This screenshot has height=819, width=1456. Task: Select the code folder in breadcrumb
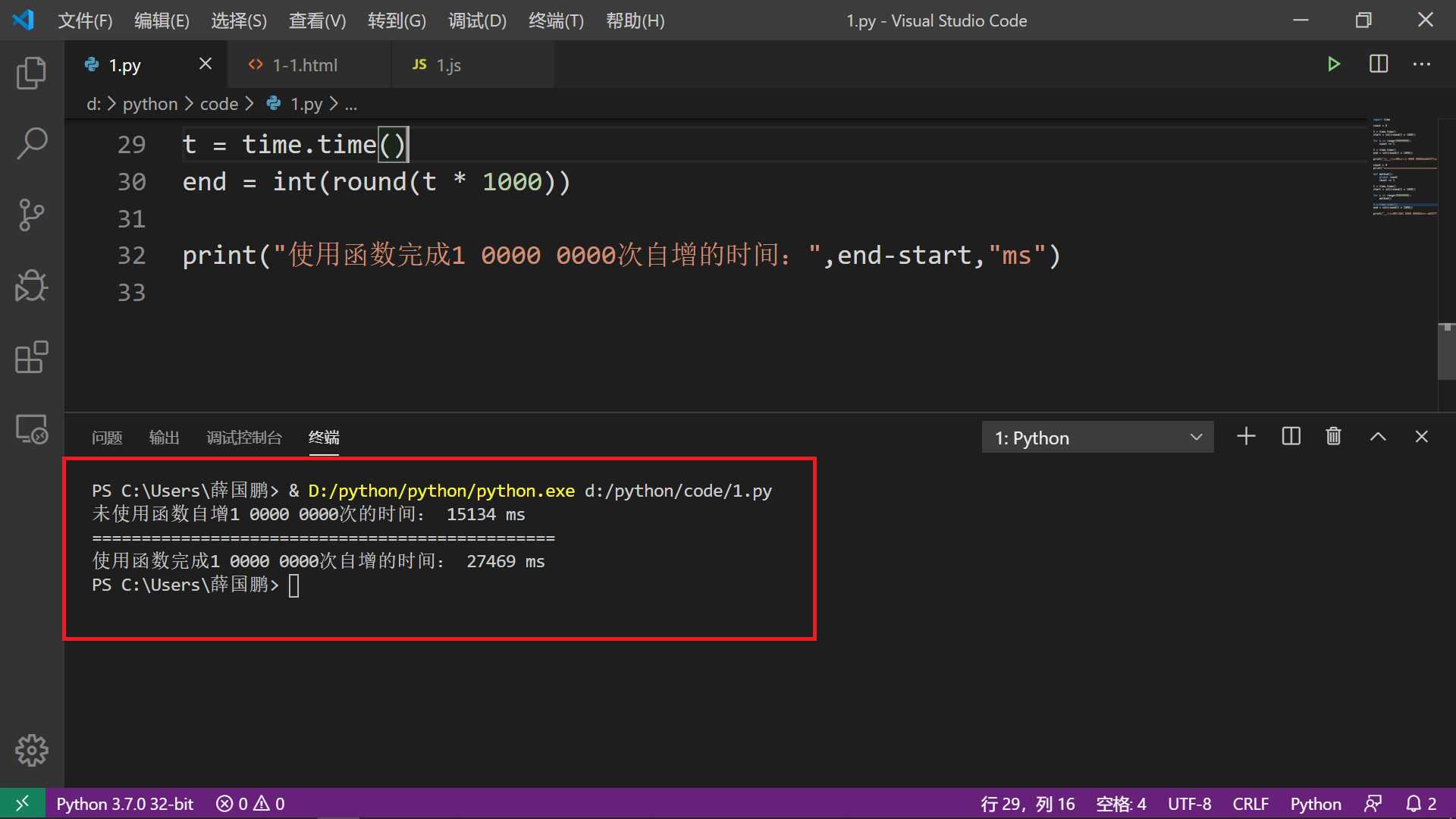219,104
